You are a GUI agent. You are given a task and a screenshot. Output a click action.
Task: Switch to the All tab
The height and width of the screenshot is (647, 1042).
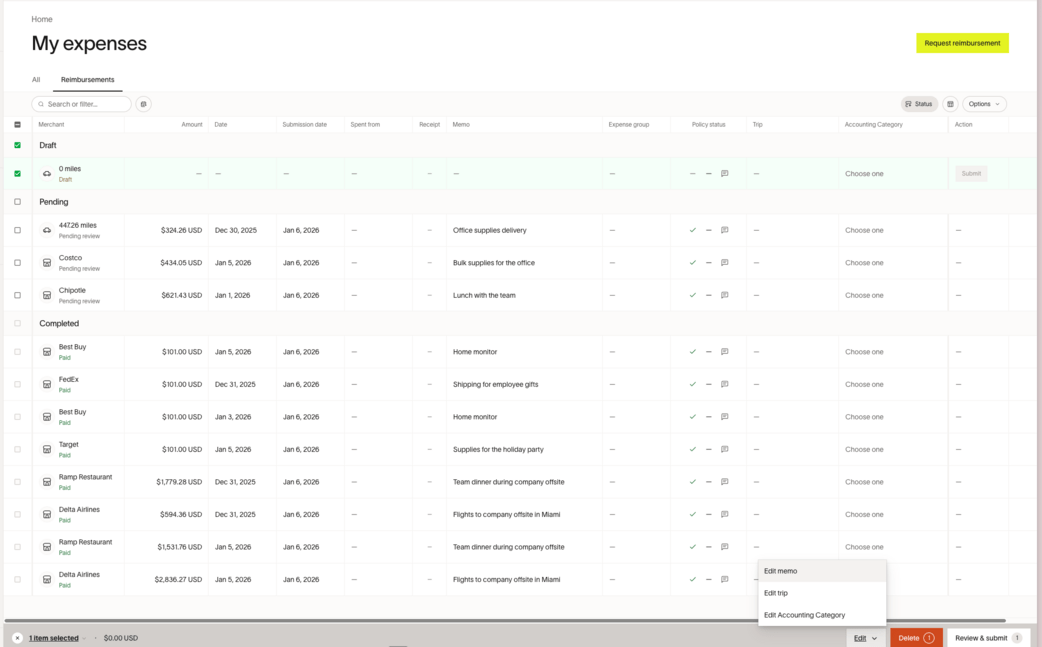pyautogui.click(x=36, y=80)
